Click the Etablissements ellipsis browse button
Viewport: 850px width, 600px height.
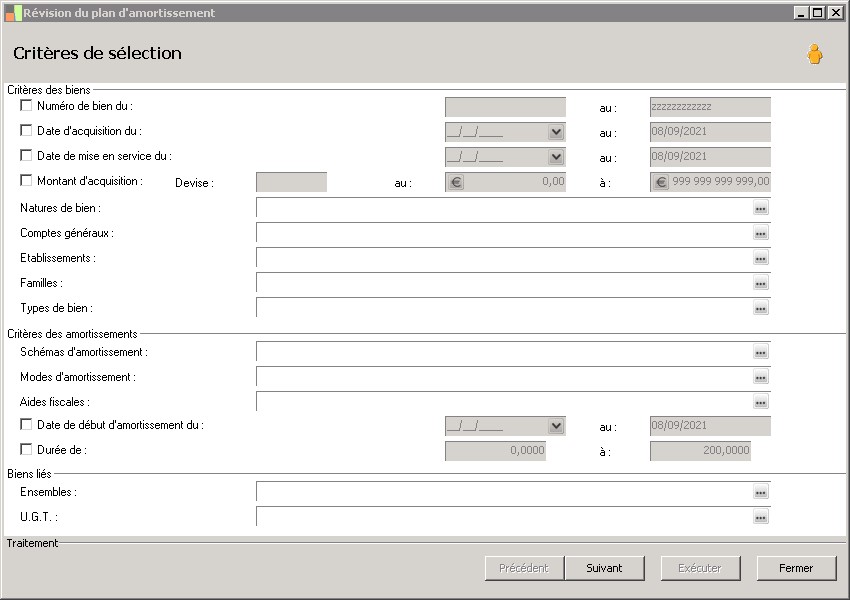760,258
